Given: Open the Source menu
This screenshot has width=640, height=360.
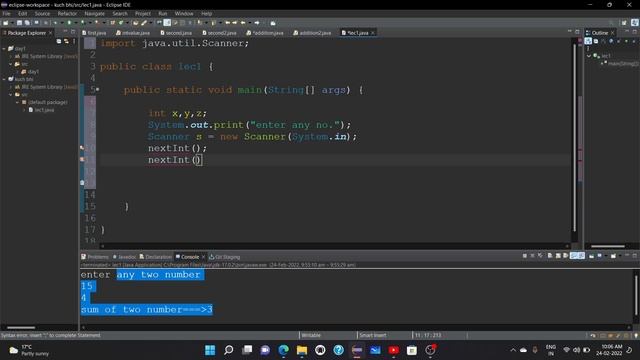Looking at the screenshot, I should (x=42, y=13).
